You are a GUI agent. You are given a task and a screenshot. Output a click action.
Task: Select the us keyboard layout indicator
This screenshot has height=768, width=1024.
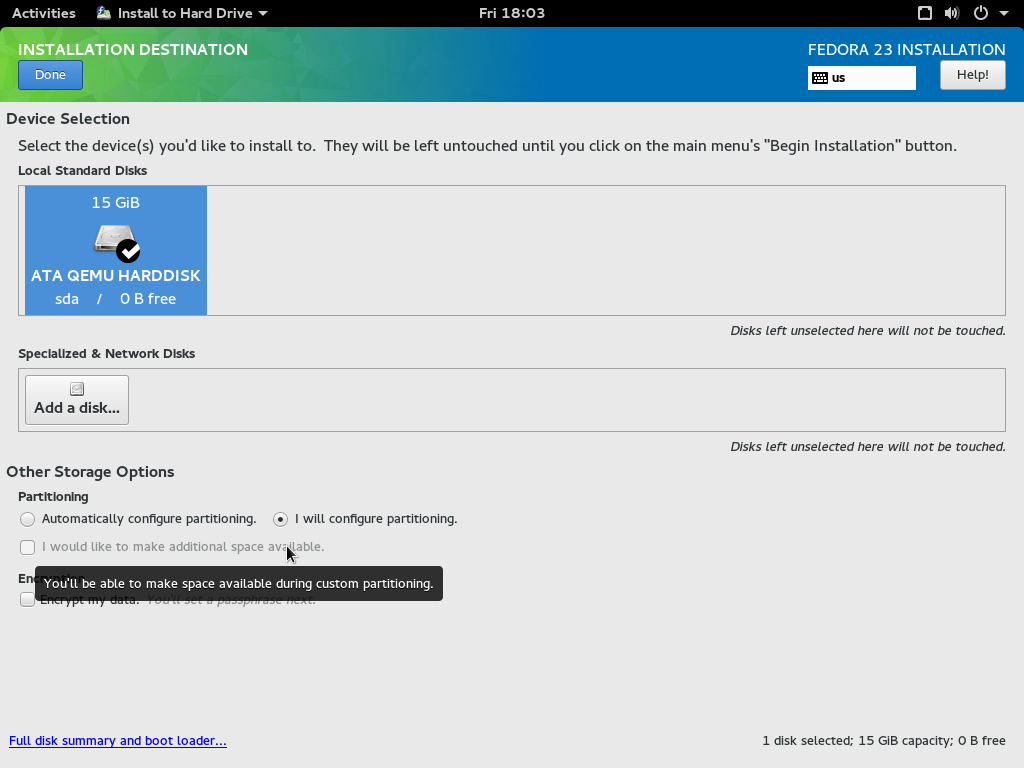pos(861,78)
